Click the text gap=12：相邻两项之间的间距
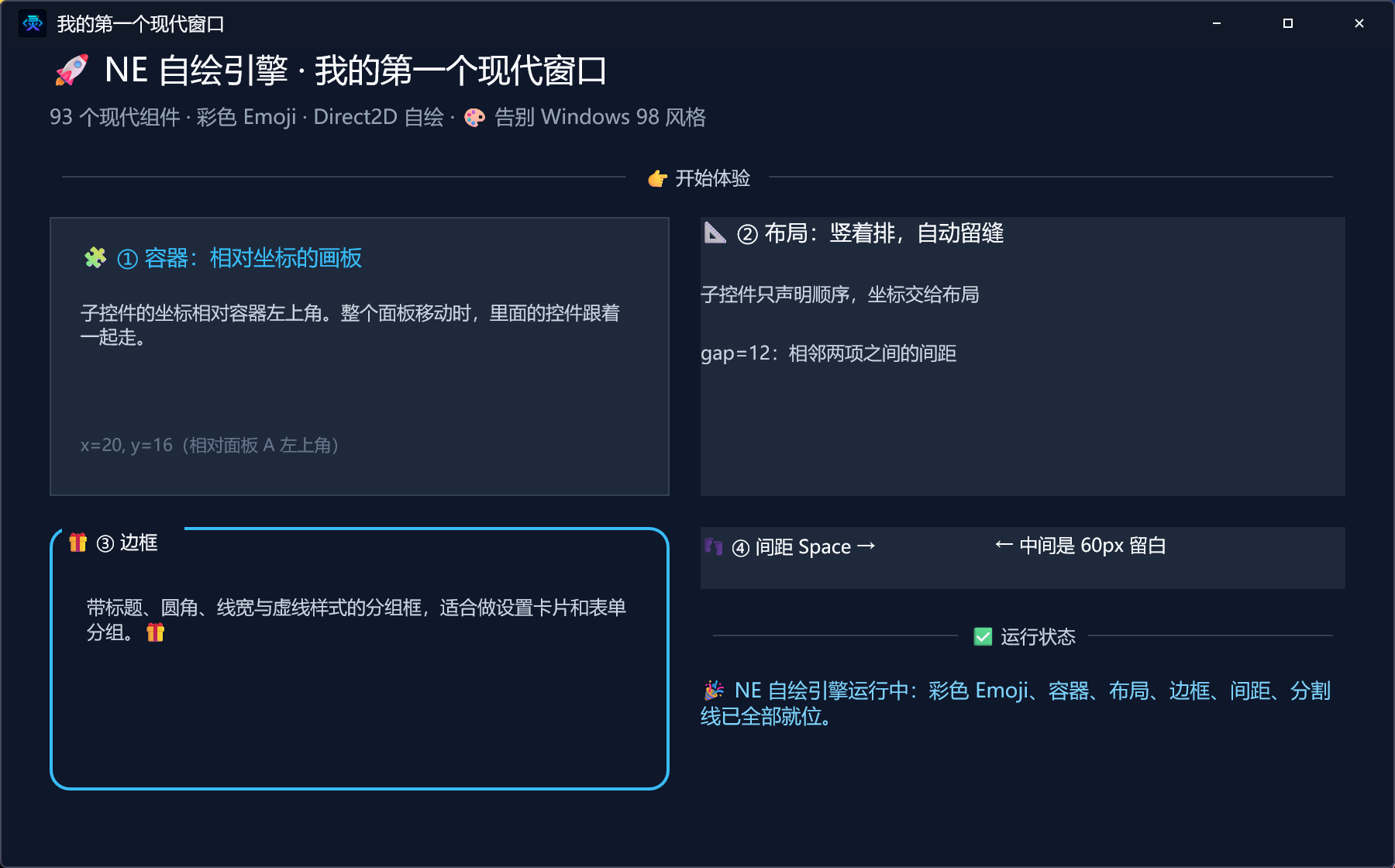This screenshot has width=1395, height=868. (x=828, y=353)
